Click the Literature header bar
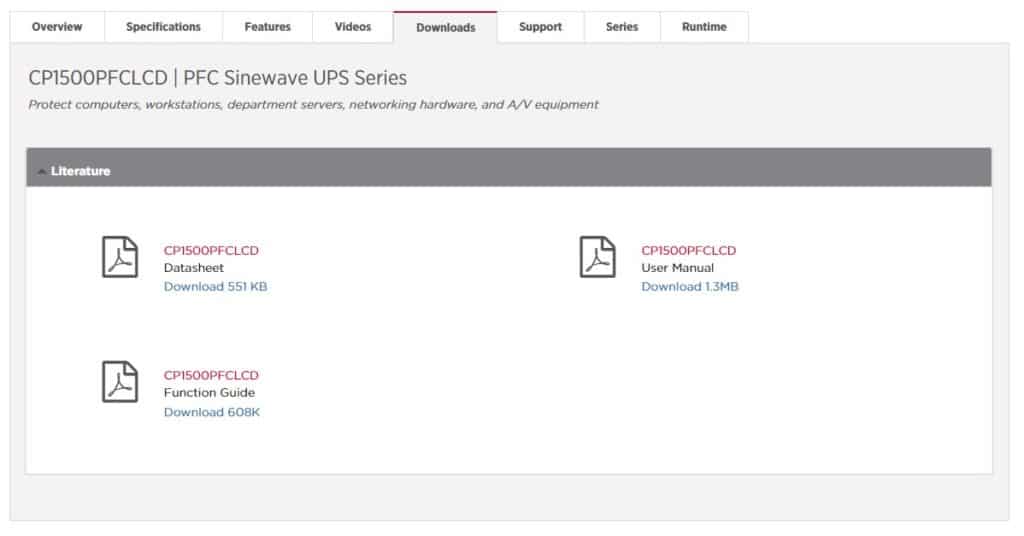1024x536 pixels. click(x=509, y=168)
